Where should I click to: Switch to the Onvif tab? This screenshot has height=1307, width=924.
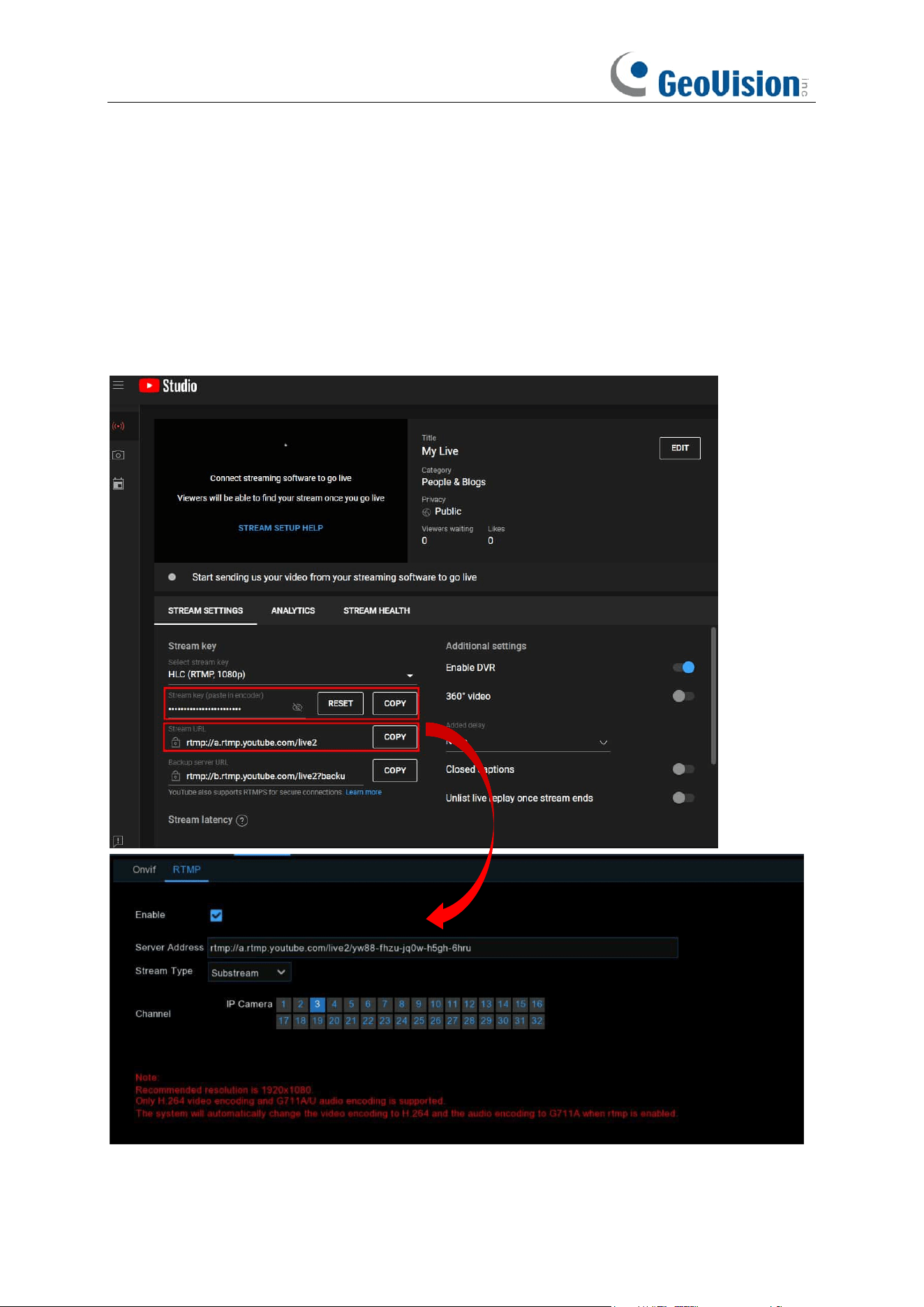tap(144, 870)
